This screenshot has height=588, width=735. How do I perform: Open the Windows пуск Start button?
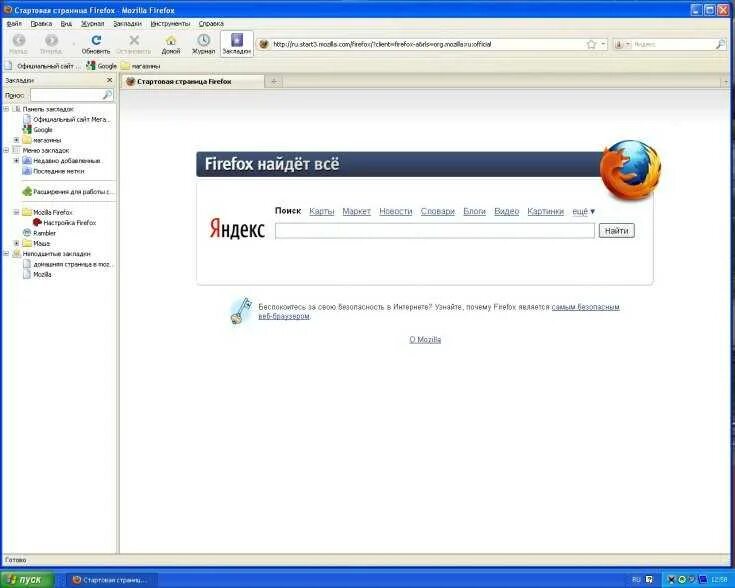(27, 580)
